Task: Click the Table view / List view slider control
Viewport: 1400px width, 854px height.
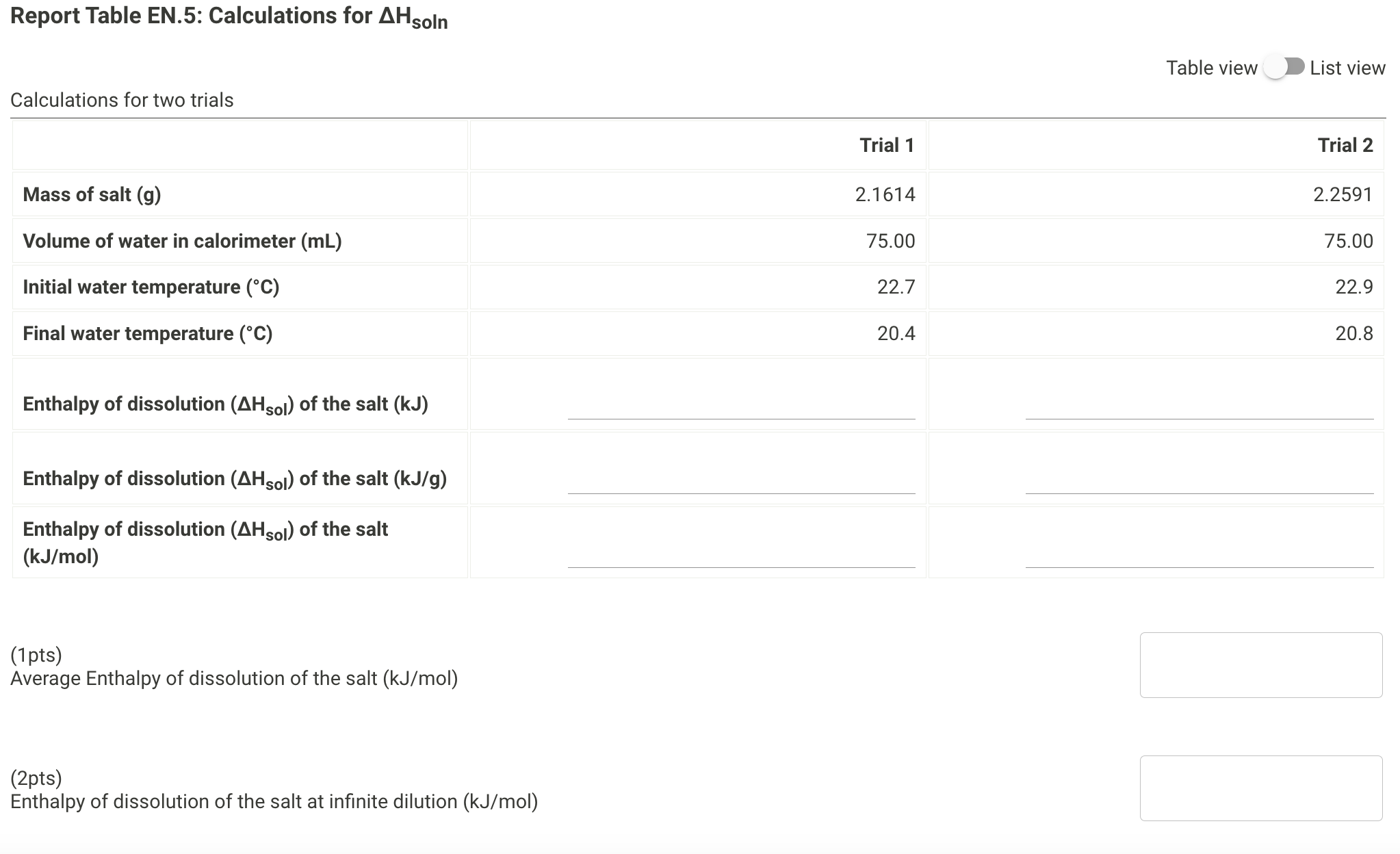Action: coord(1285,68)
